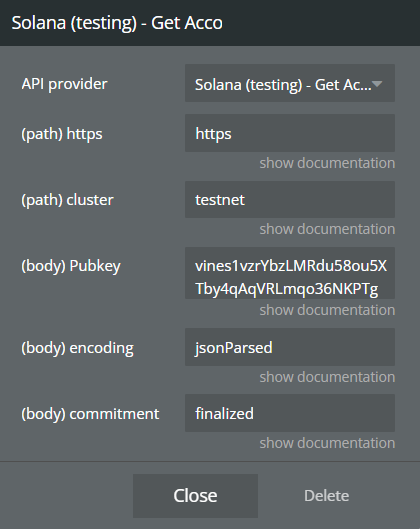The image size is (420, 529).
Task: Close the property editor with Close button
Action: click(195, 496)
